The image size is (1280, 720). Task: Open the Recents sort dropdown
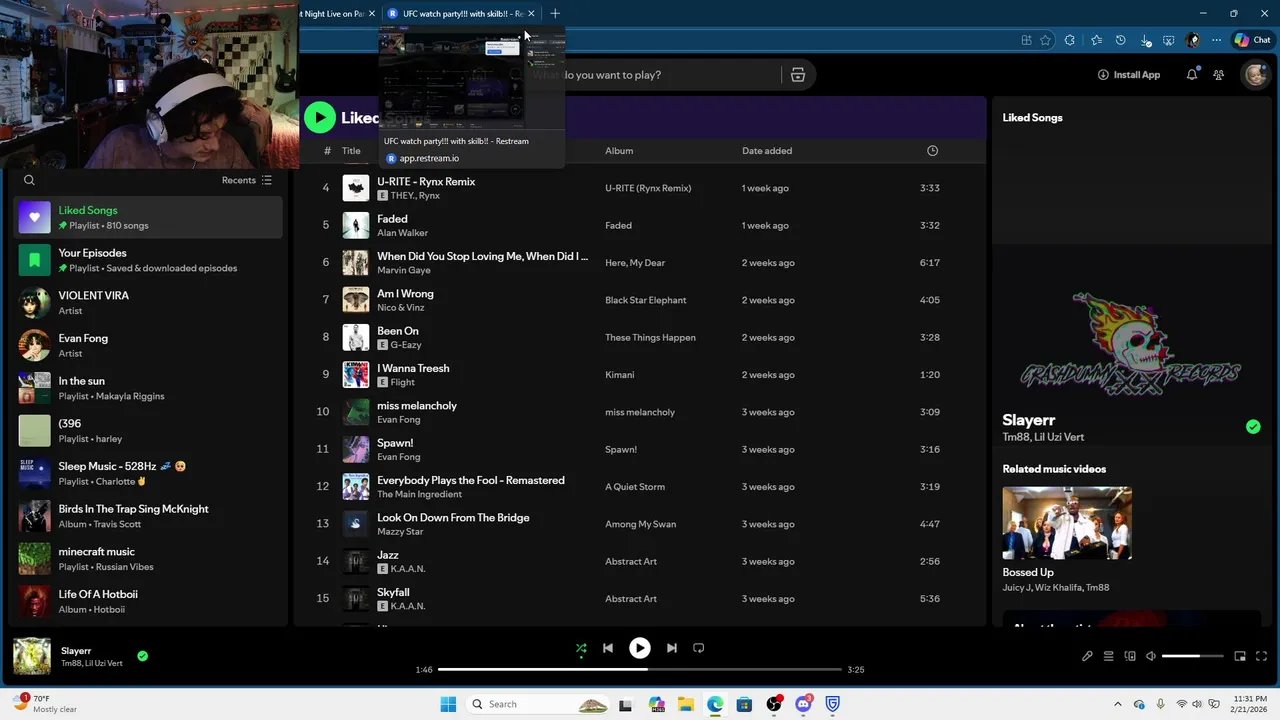coord(246,180)
